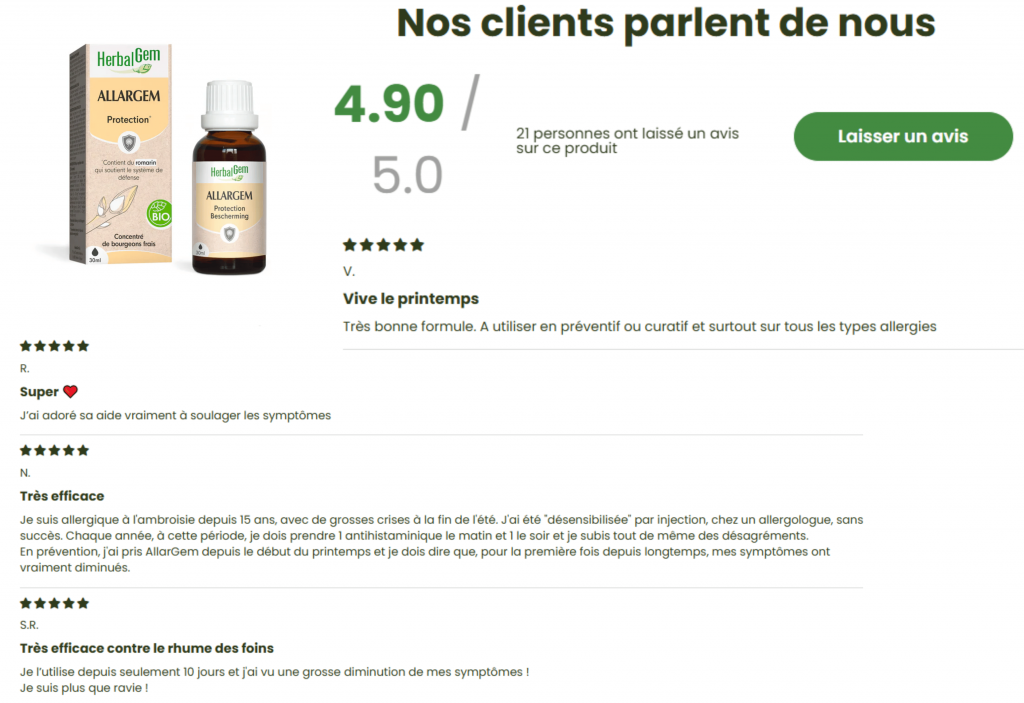Open the Allargem product box image
The image size is (1024, 703).
(121, 154)
